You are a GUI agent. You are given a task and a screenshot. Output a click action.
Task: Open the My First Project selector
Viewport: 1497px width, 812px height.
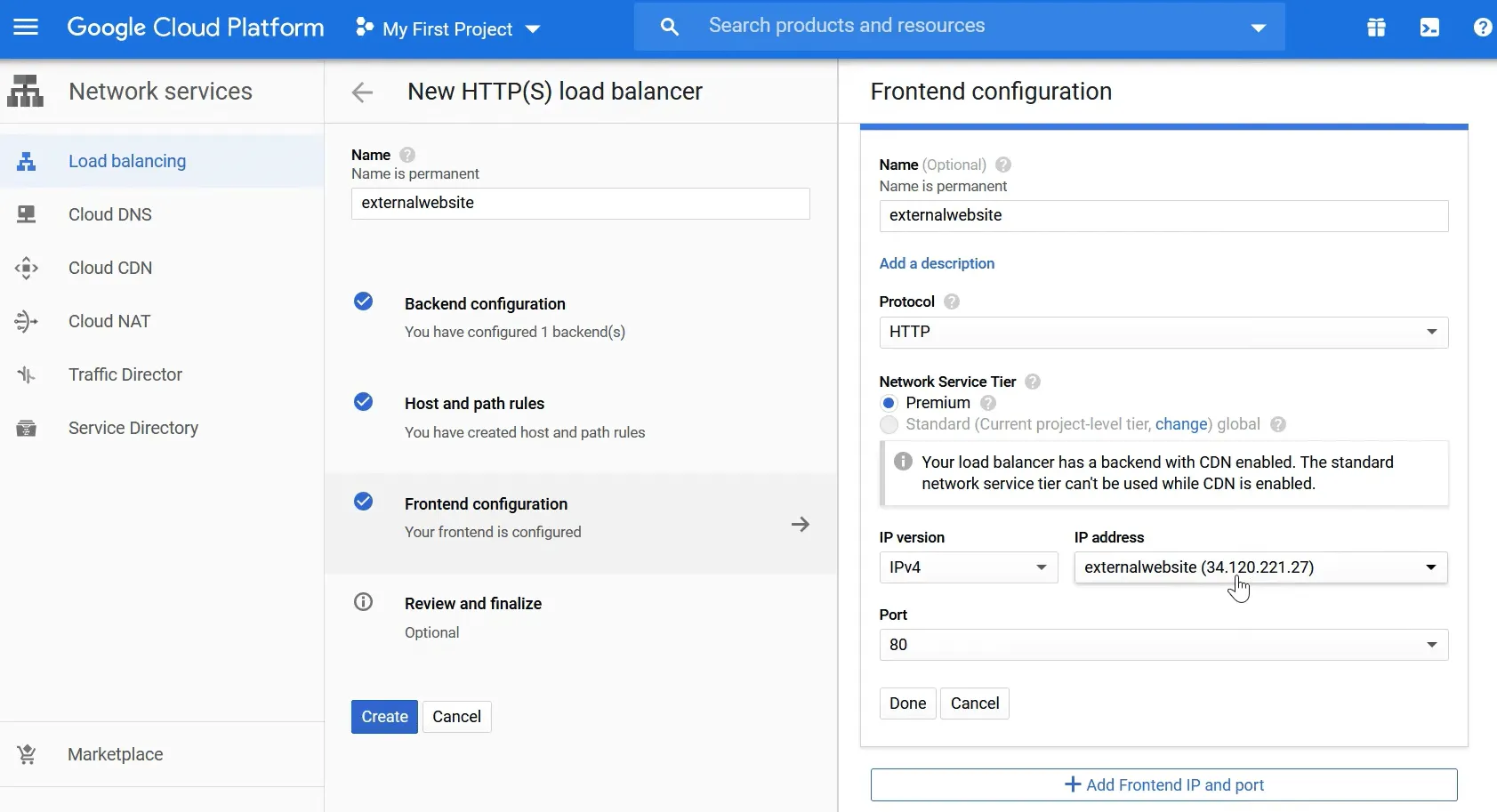click(447, 29)
